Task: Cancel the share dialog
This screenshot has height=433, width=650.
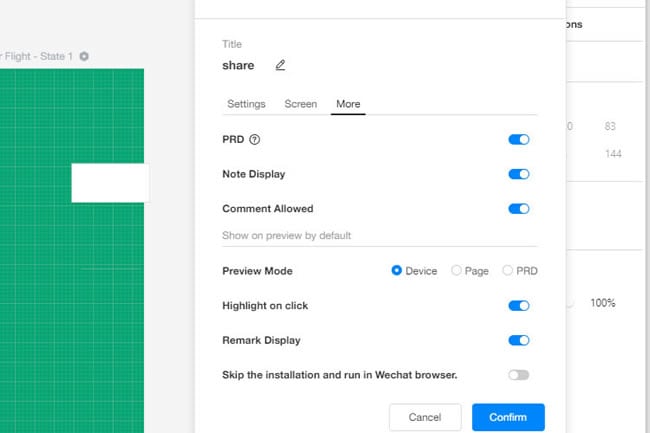Action: click(x=425, y=417)
